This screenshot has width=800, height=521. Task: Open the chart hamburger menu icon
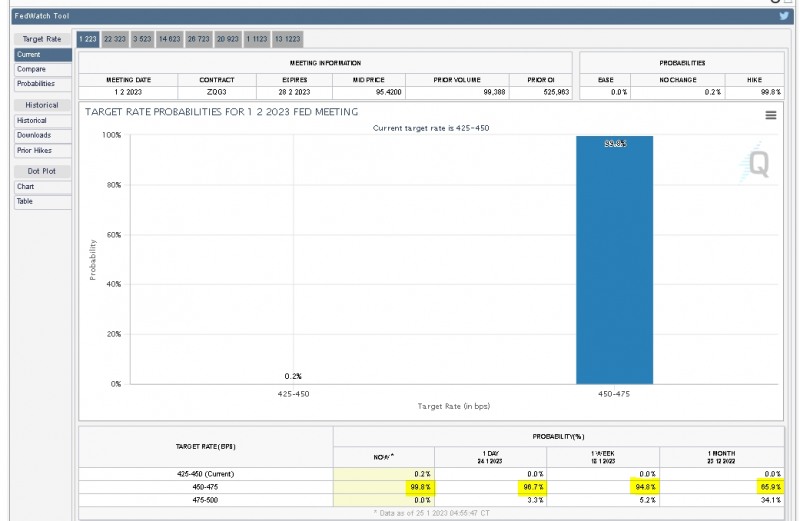(x=771, y=115)
